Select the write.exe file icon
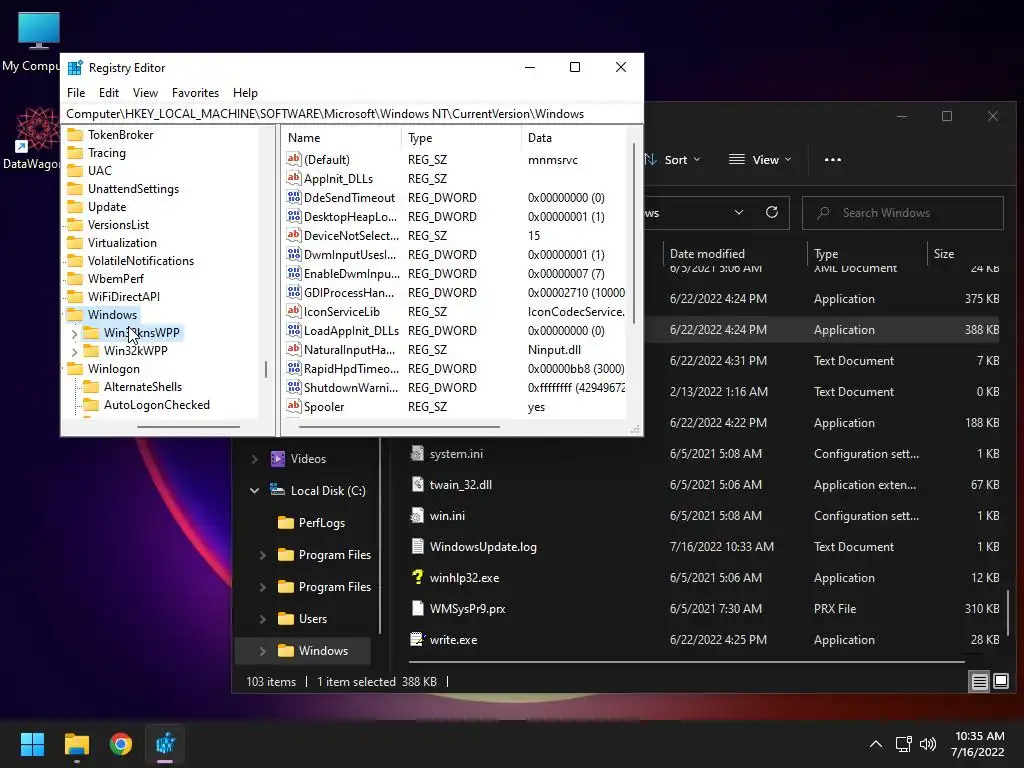 click(417, 639)
